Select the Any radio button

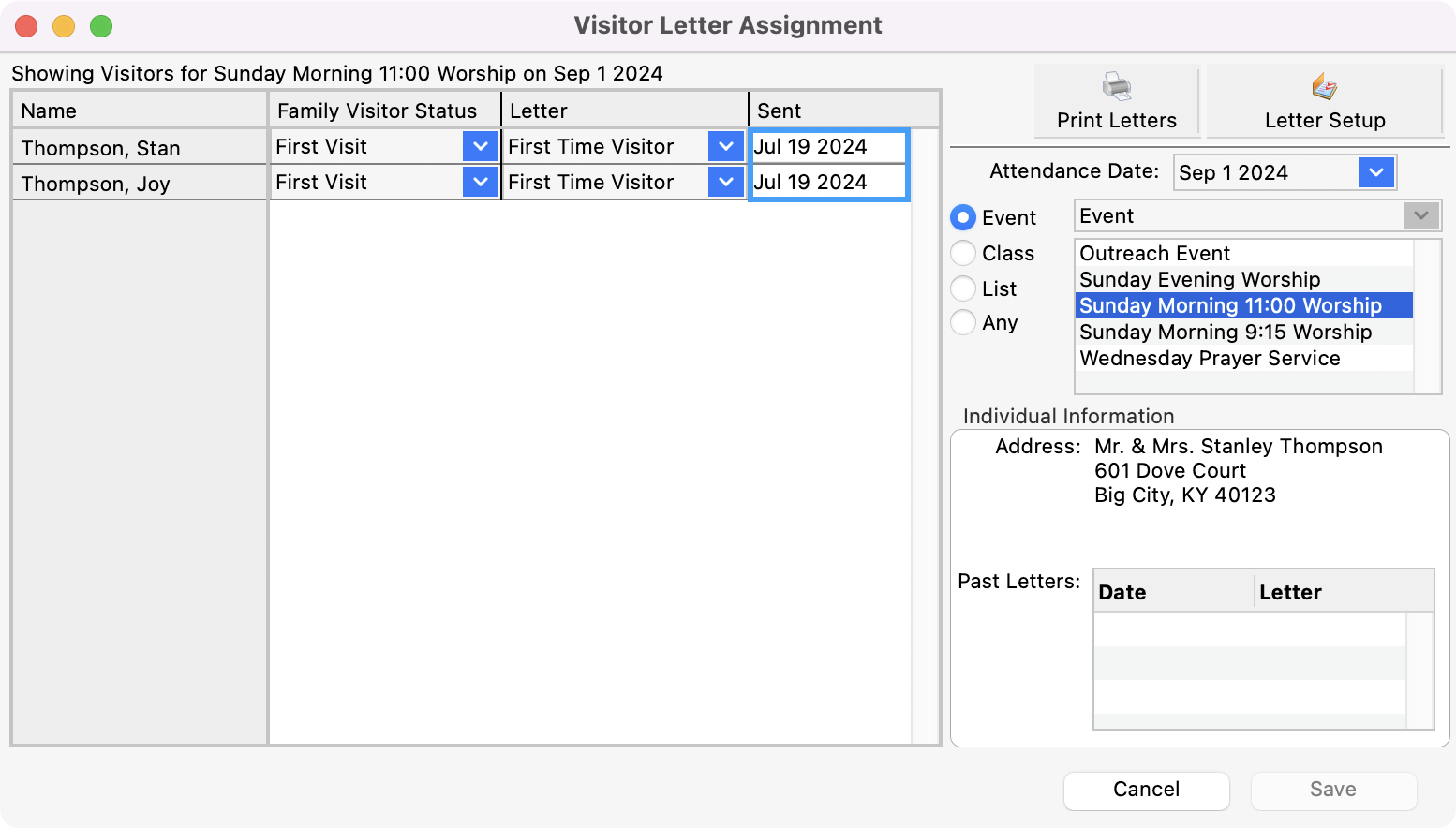pyautogui.click(x=963, y=322)
